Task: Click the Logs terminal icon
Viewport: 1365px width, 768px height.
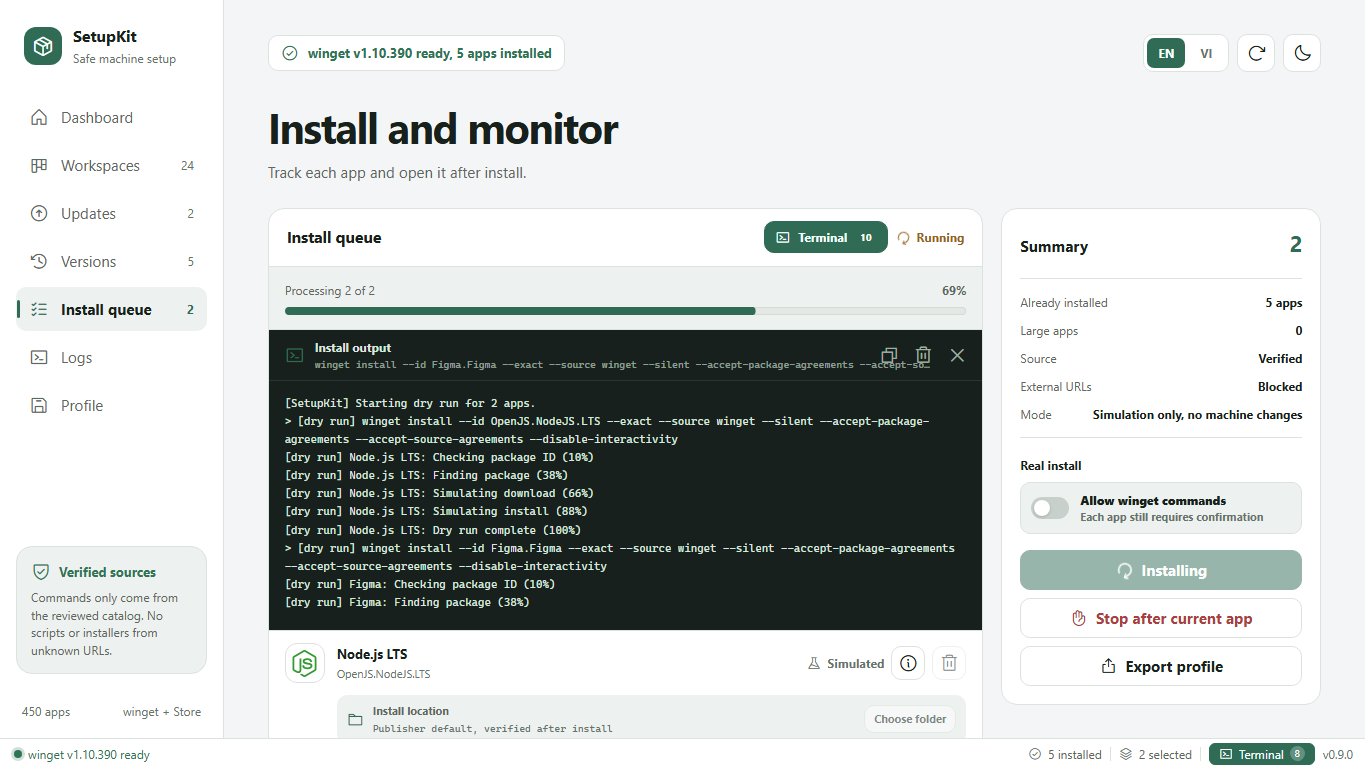Action: tap(39, 358)
